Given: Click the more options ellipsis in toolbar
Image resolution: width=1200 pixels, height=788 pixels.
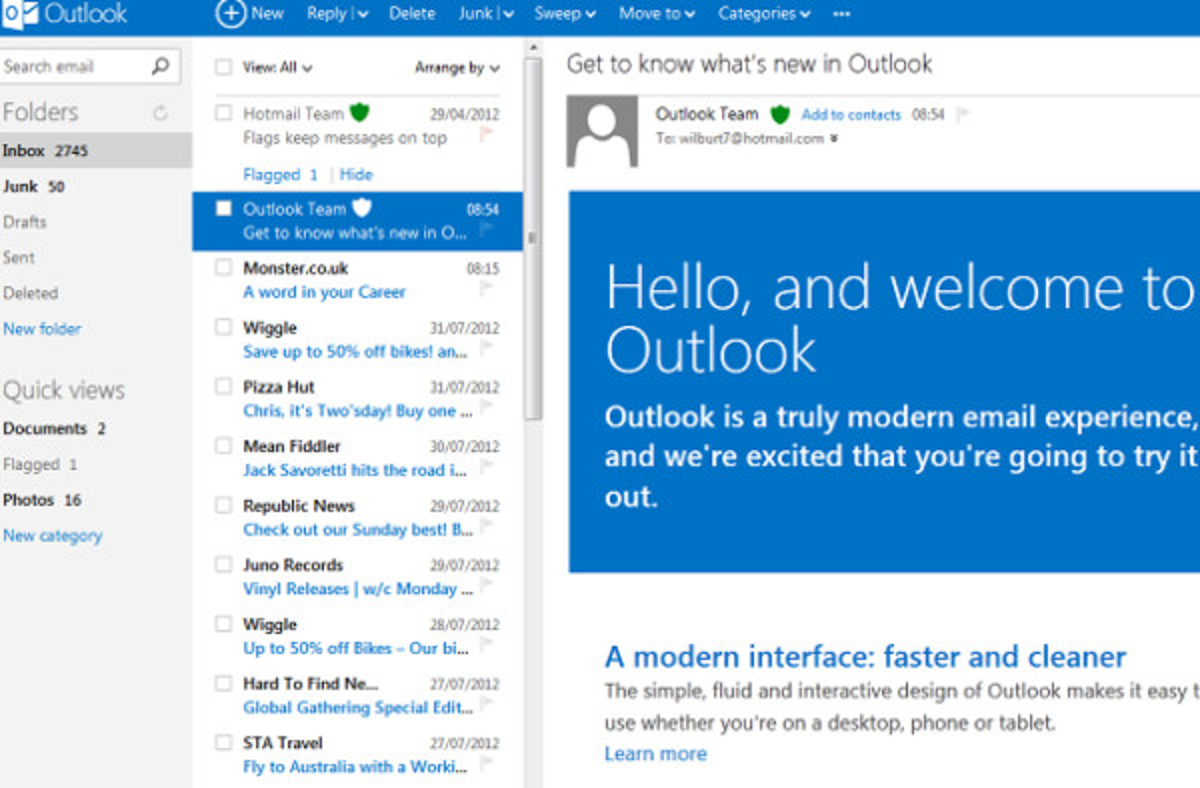Looking at the screenshot, I should tap(841, 14).
